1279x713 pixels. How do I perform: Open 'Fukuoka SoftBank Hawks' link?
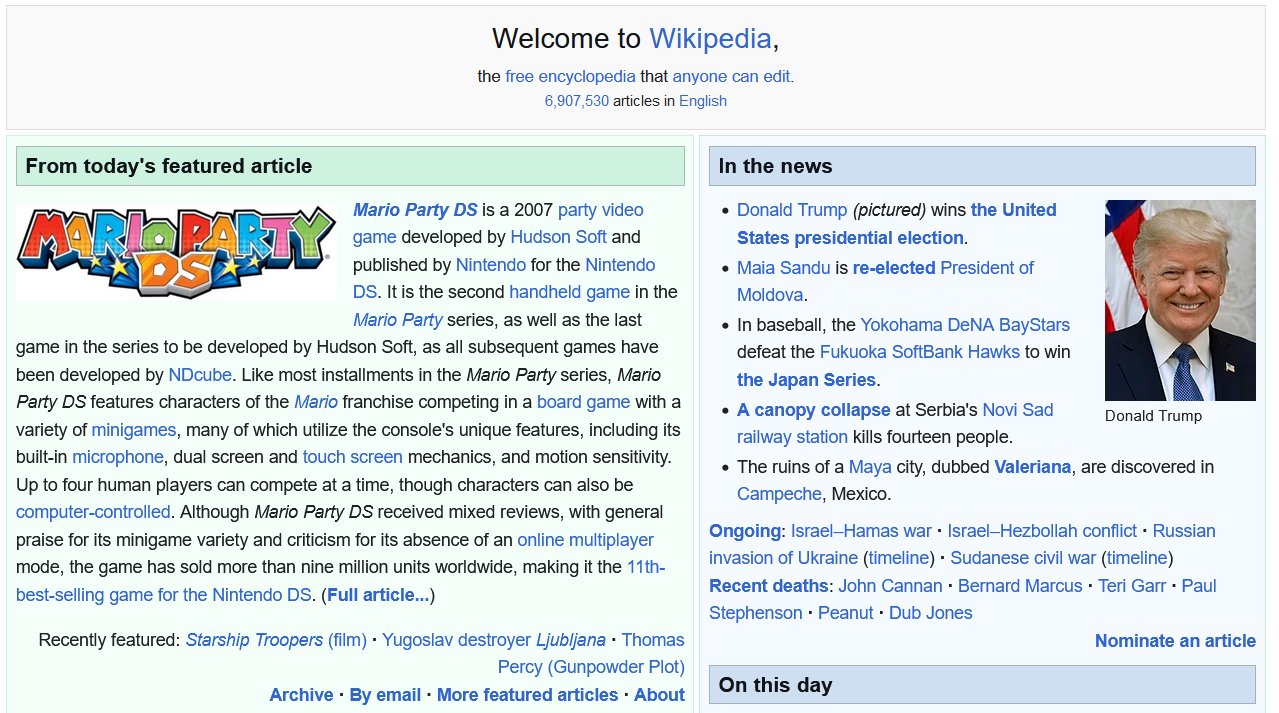tap(920, 352)
